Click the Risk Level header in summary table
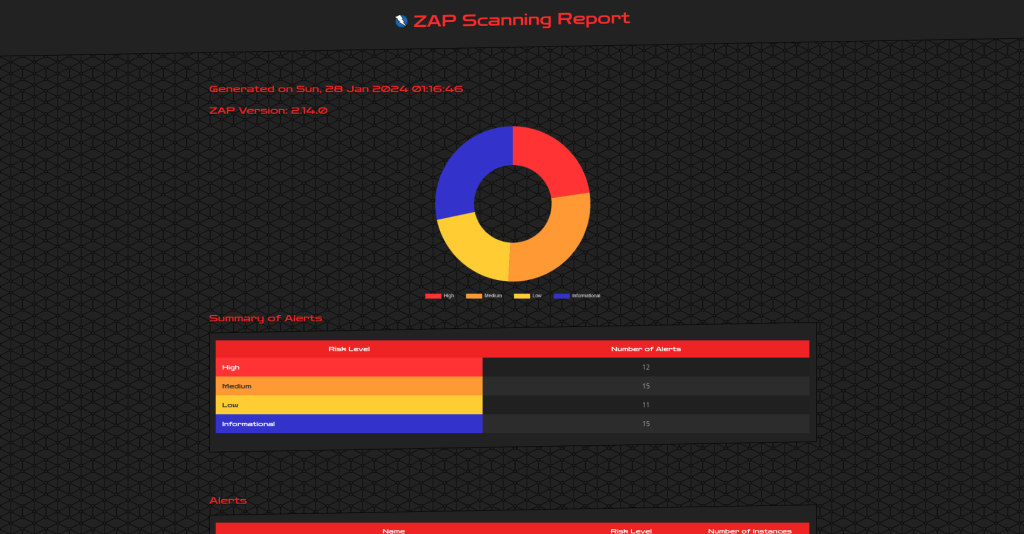Viewport: 1024px width, 534px height. click(349, 349)
